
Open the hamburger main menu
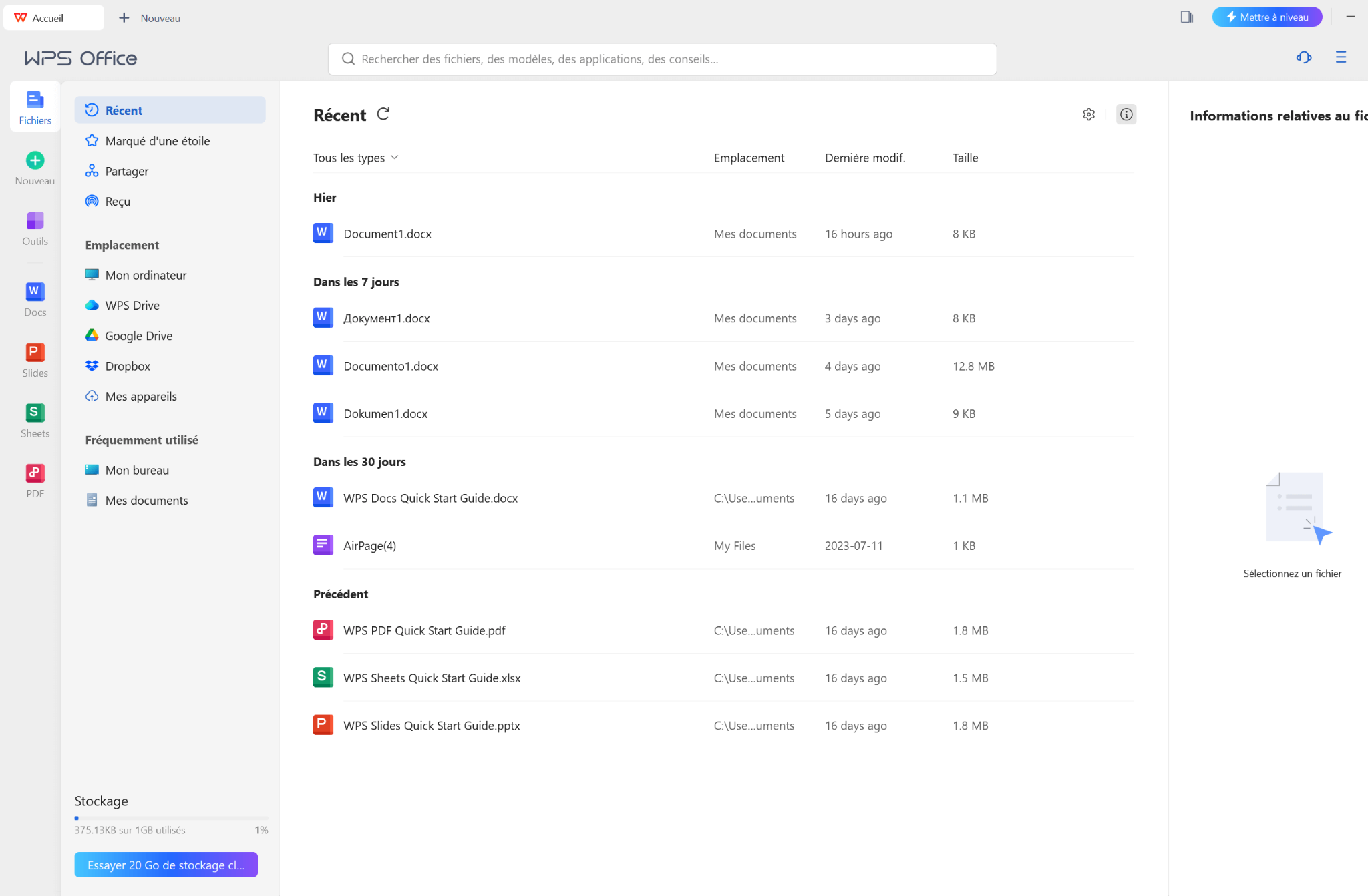point(1341,57)
